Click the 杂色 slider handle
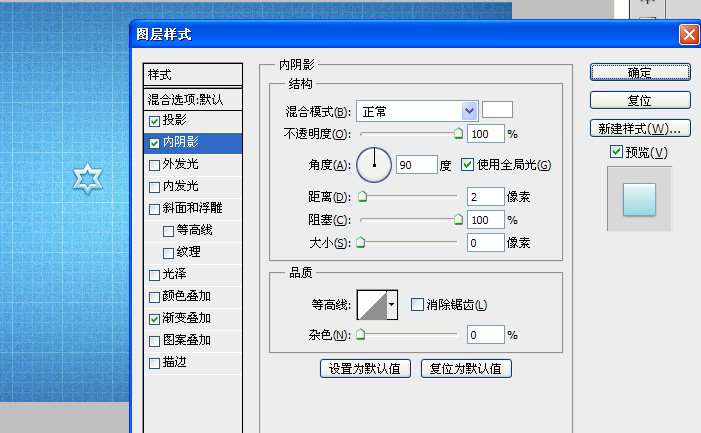This screenshot has width=701, height=433. coord(361,334)
